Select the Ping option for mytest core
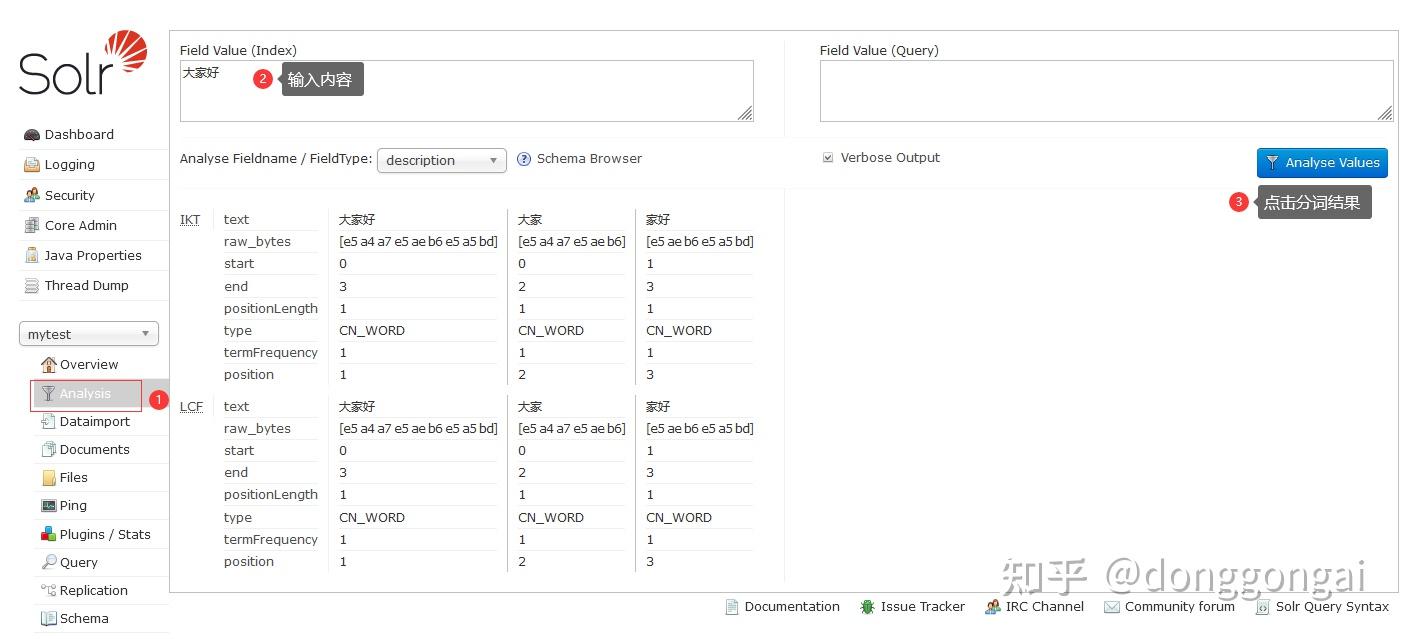Viewport: 1401px width, 639px height. pos(72,505)
